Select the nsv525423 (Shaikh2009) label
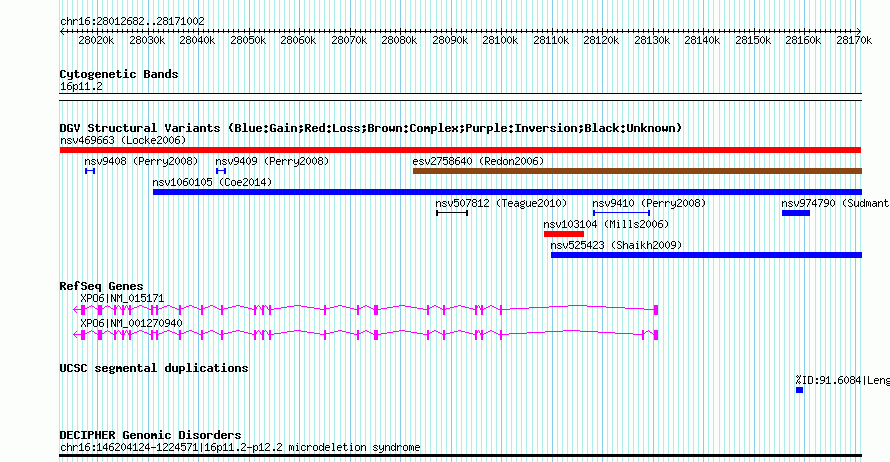 pyautogui.click(x=616, y=245)
